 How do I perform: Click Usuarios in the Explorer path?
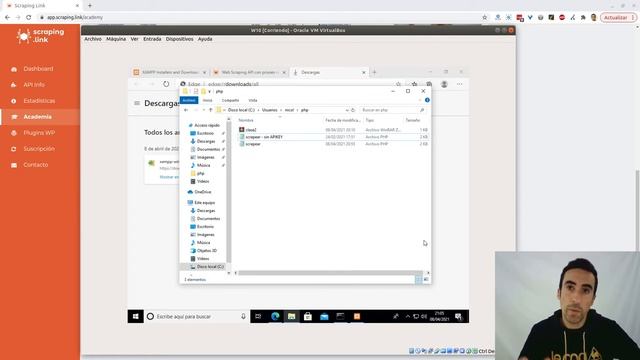[269, 110]
